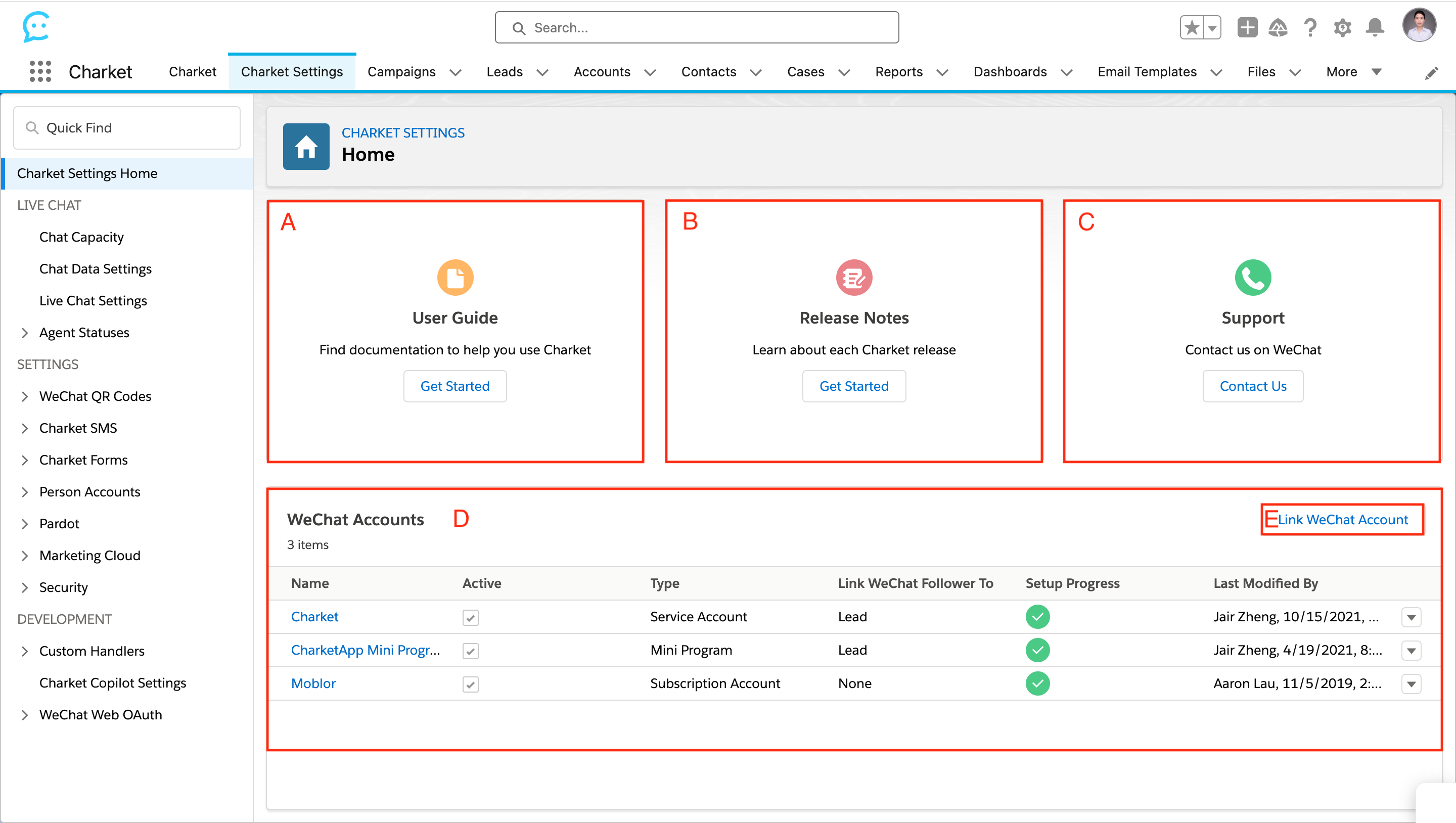Screen dimensions: 1456x823
Task: Open the Accounts tab dropdown chevron
Action: click(x=650, y=72)
